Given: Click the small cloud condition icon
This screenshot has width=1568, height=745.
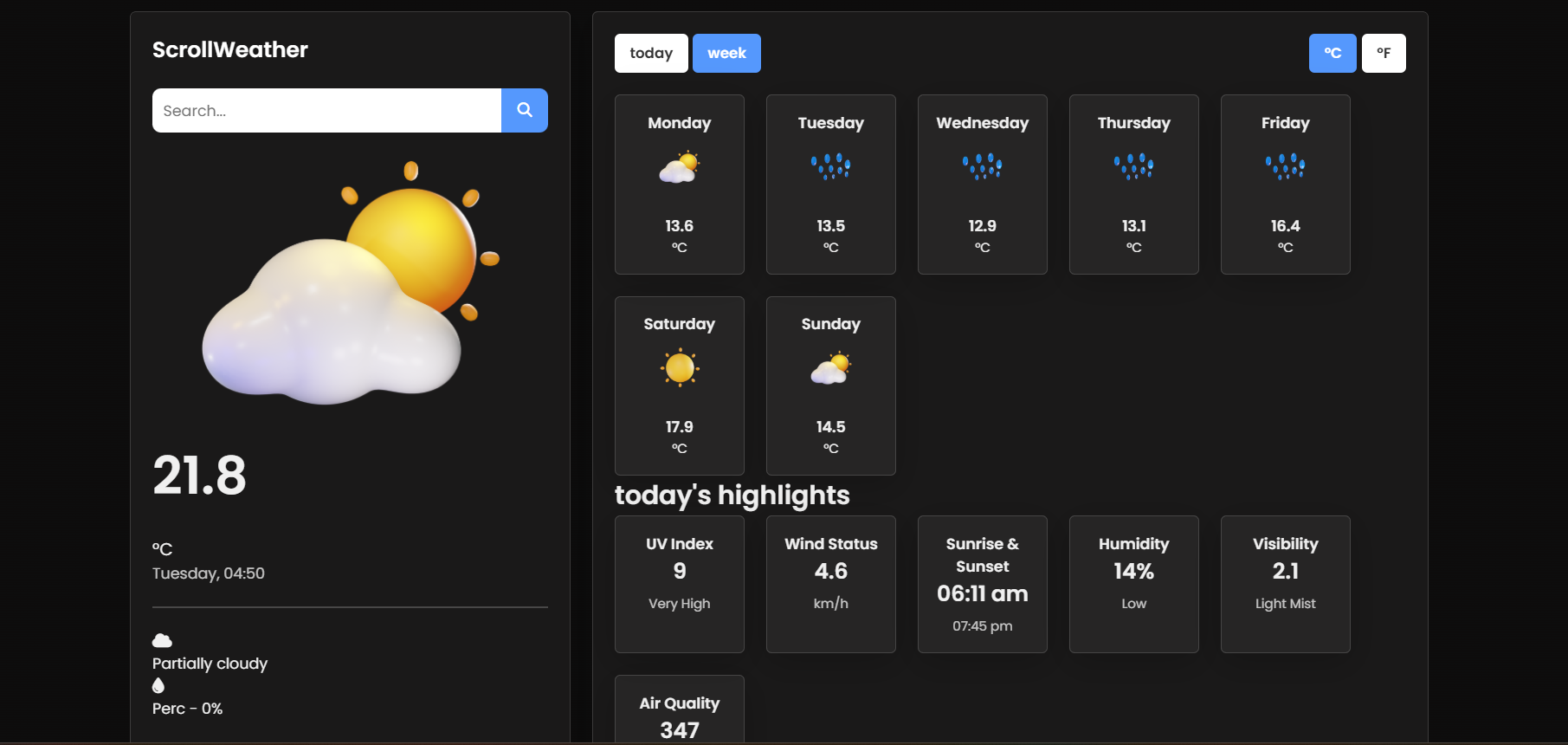Looking at the screenshot, I should pos(162,640).
